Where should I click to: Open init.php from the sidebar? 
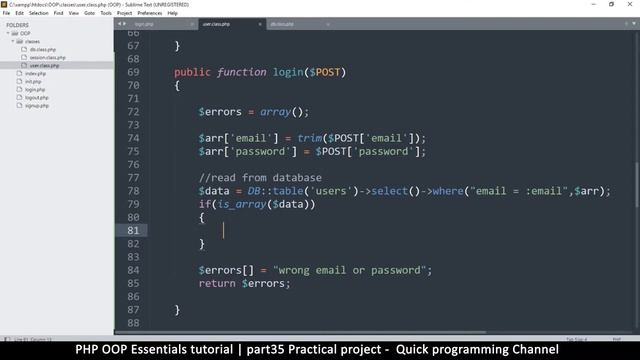point(33,82)
